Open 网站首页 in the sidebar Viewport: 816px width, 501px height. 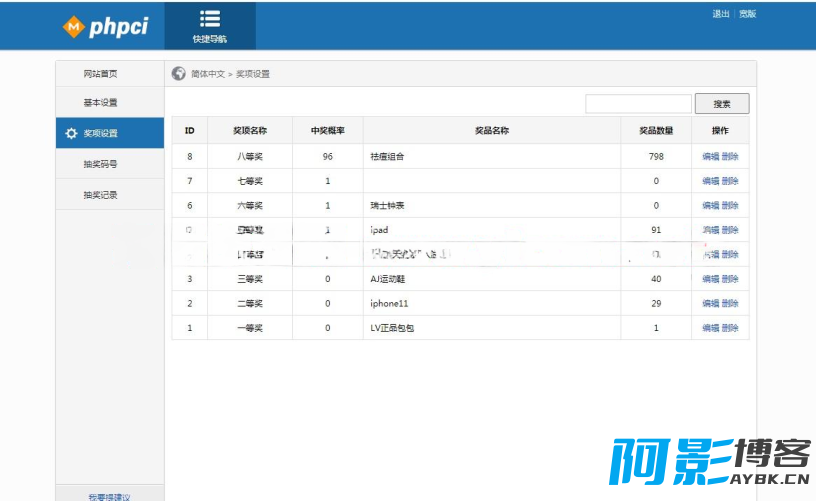tap(100, 74)
